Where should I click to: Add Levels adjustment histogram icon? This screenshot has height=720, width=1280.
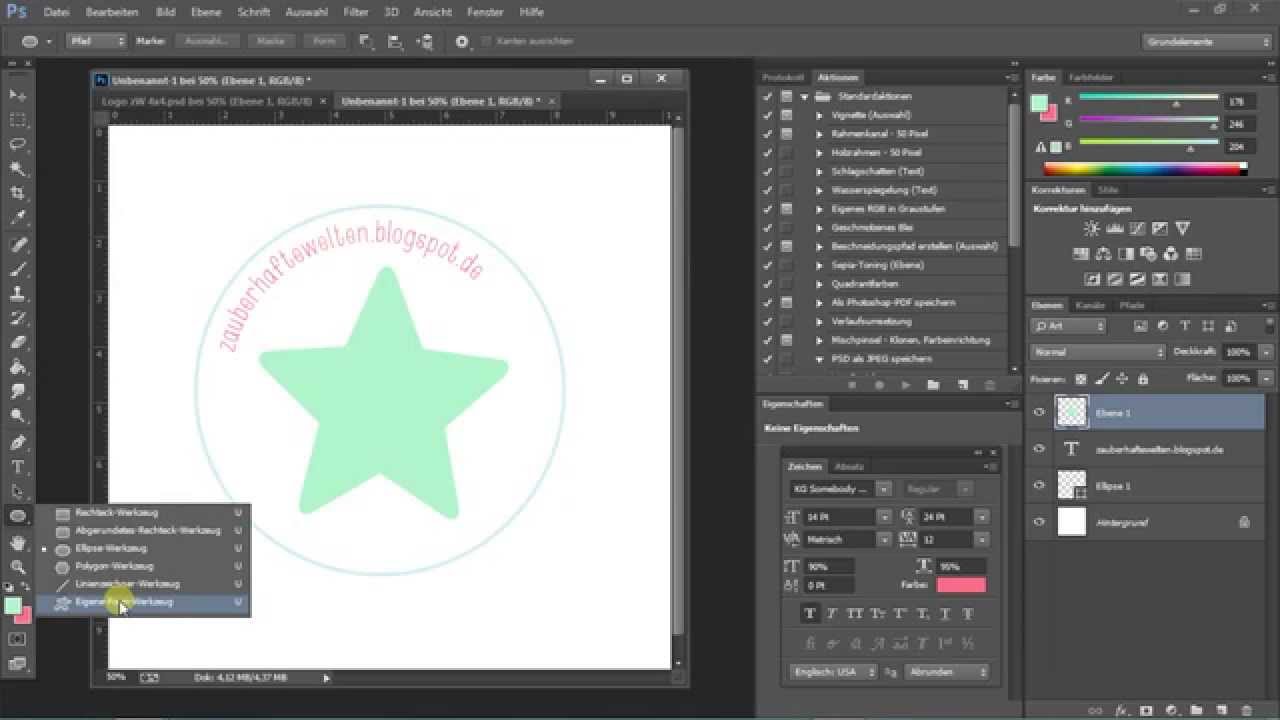(1115, 229)
